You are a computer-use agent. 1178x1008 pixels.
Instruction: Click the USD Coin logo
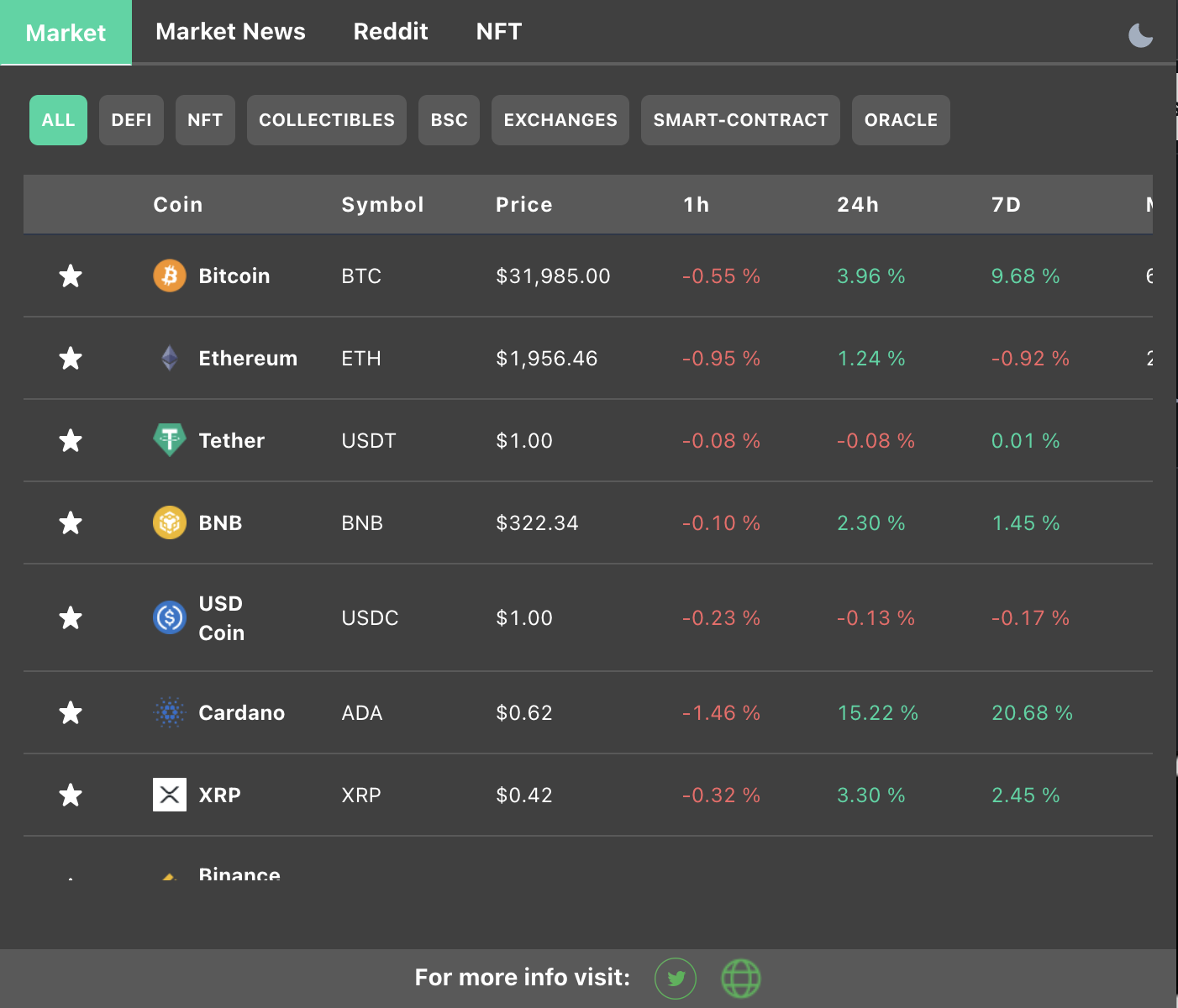coord(170,618)
